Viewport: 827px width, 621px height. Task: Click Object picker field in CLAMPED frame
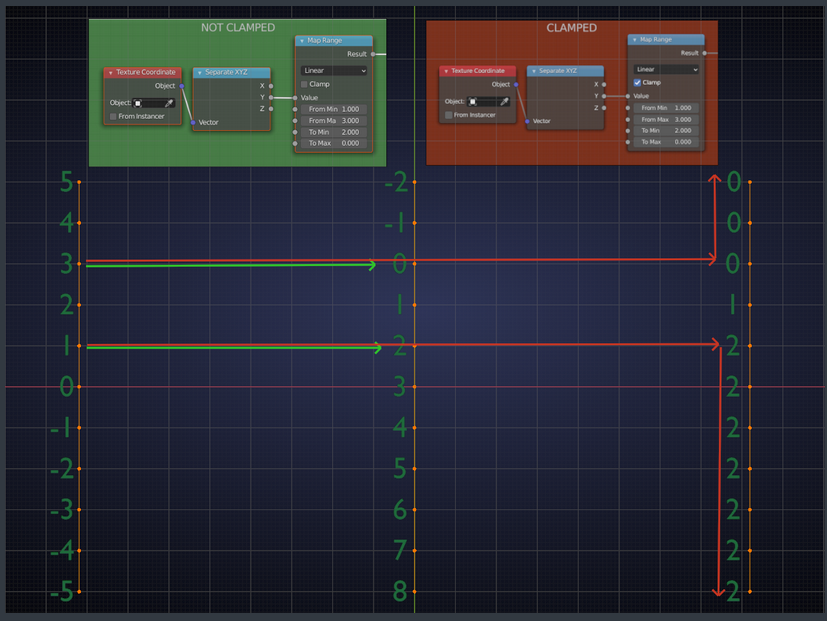coord(488,101)
